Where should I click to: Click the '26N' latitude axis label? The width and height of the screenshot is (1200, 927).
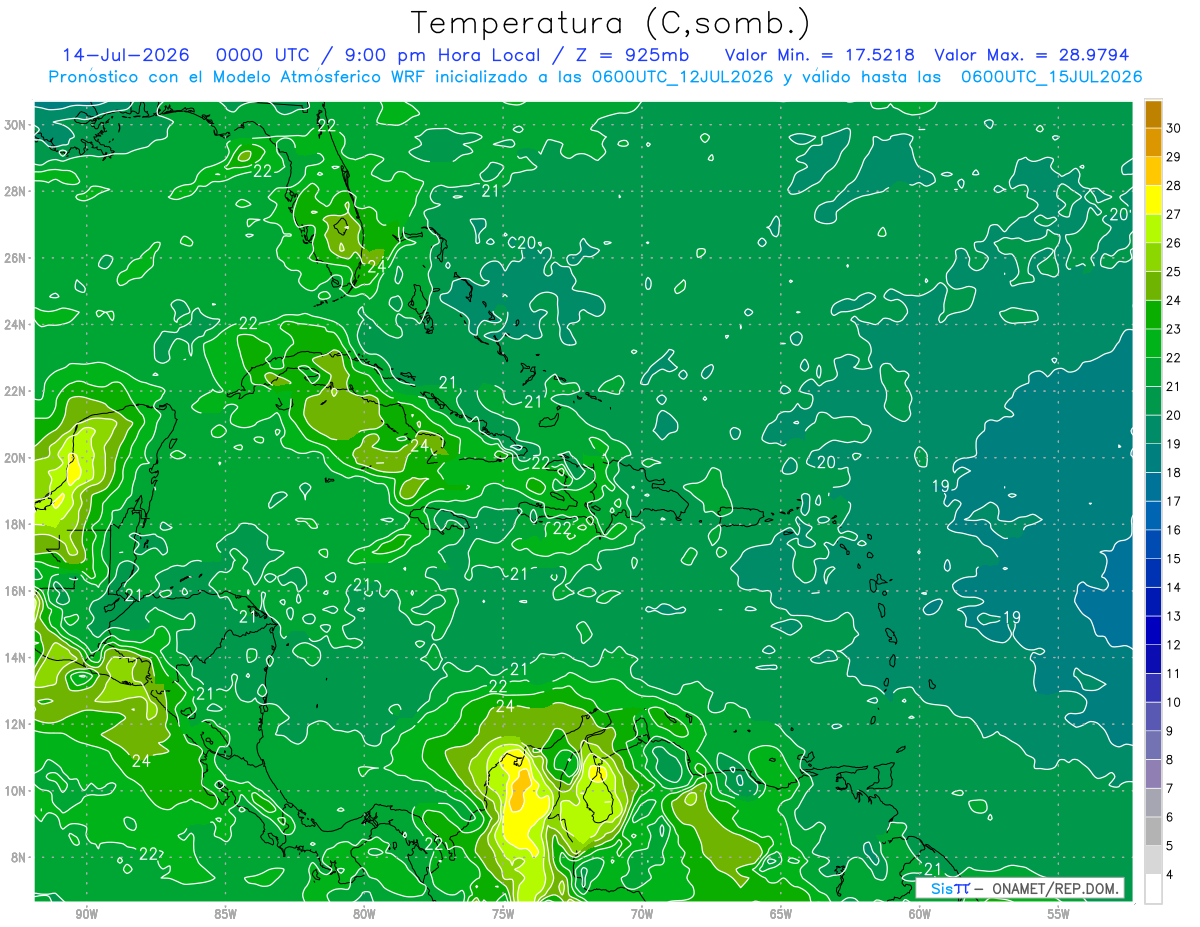15,258
